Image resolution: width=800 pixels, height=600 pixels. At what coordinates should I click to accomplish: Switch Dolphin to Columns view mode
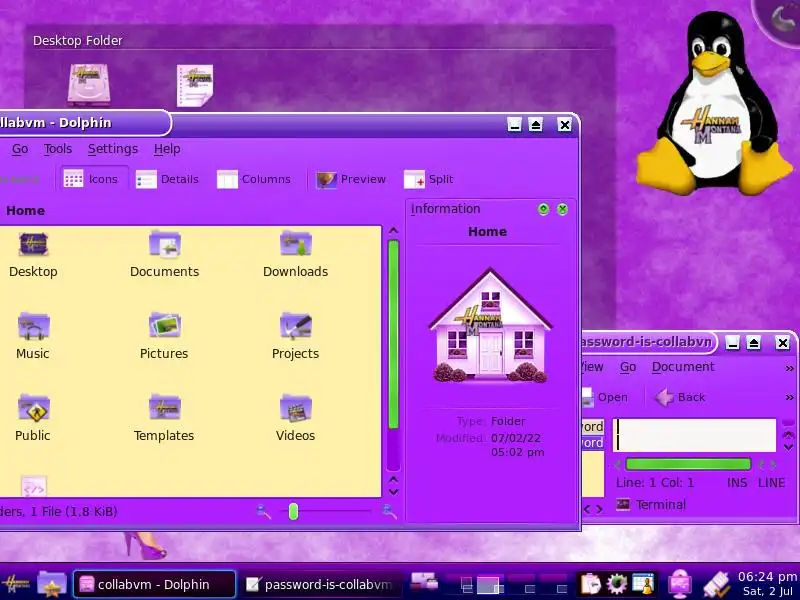(x=254, y=179)
